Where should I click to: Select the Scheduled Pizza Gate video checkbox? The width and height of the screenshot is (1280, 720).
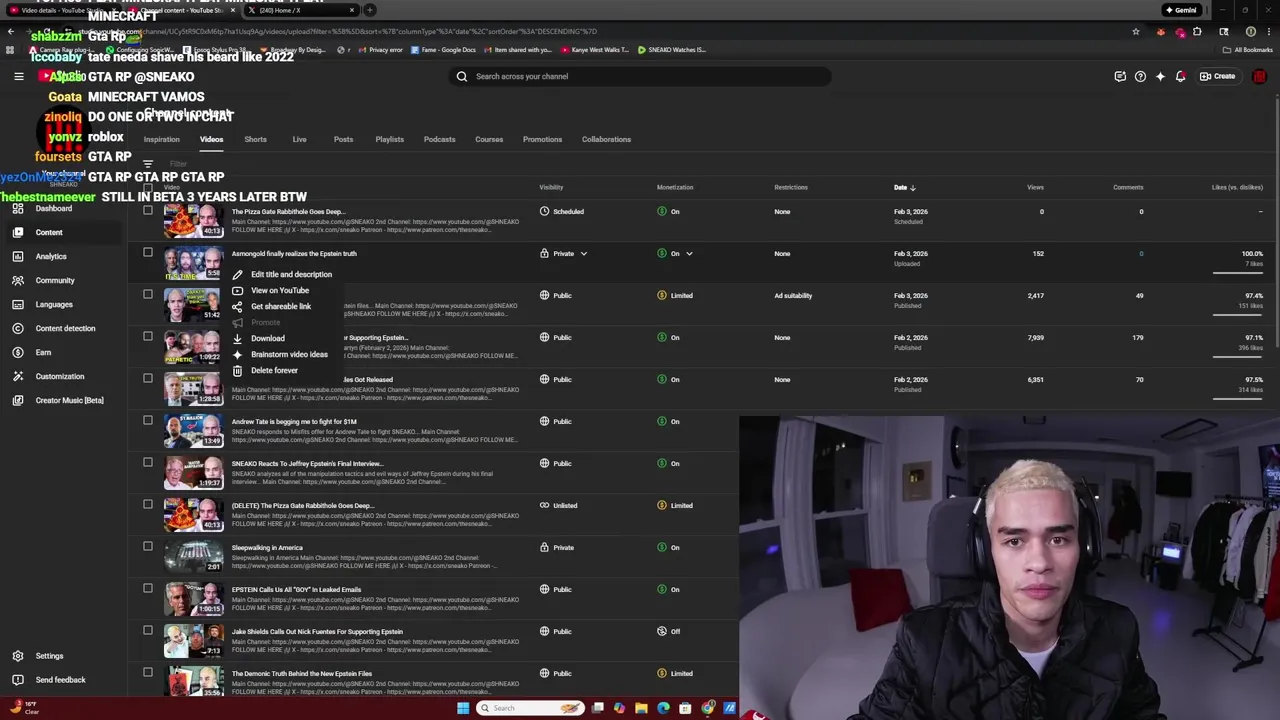148,210
